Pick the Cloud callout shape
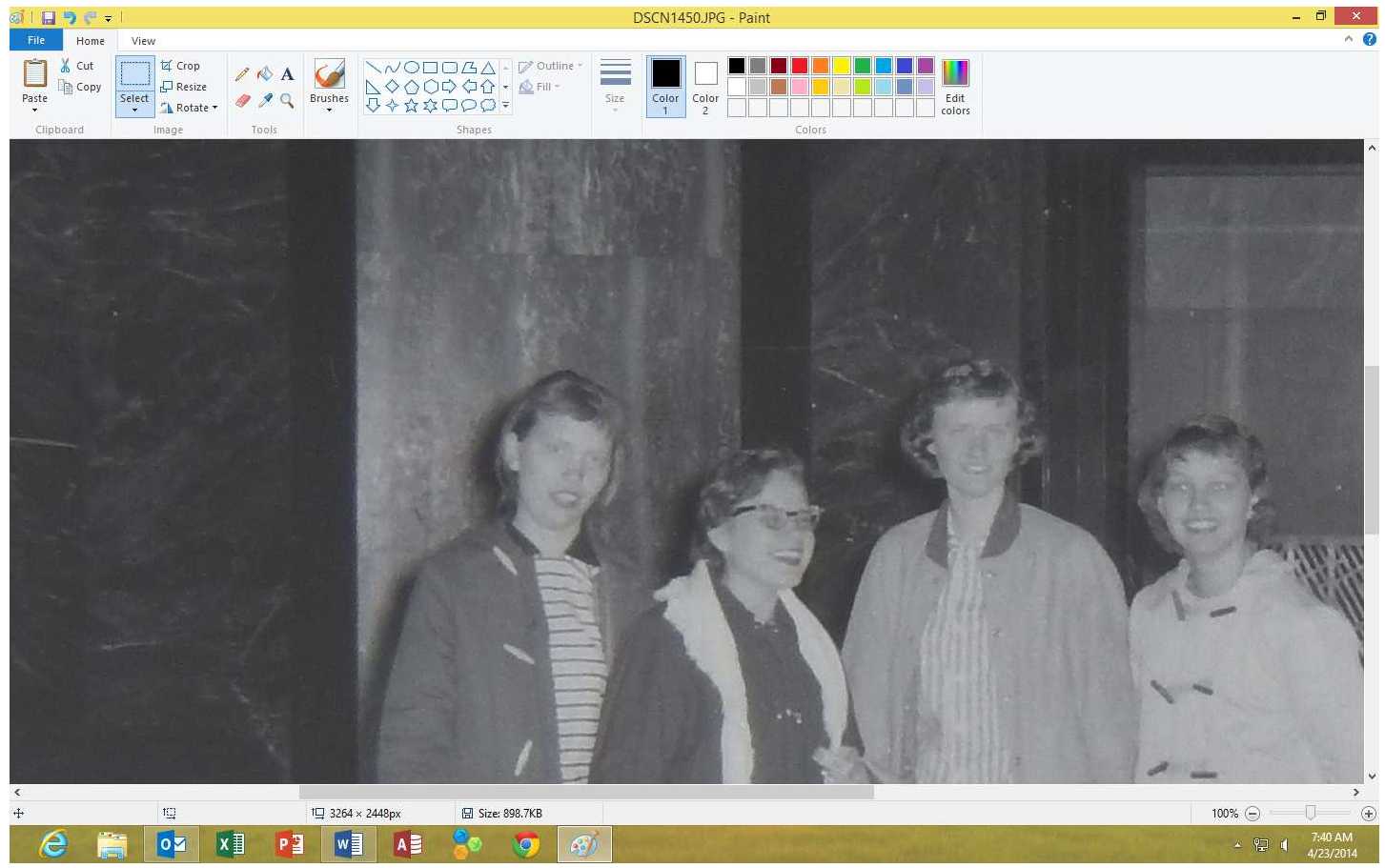 (x=488, y=106)
